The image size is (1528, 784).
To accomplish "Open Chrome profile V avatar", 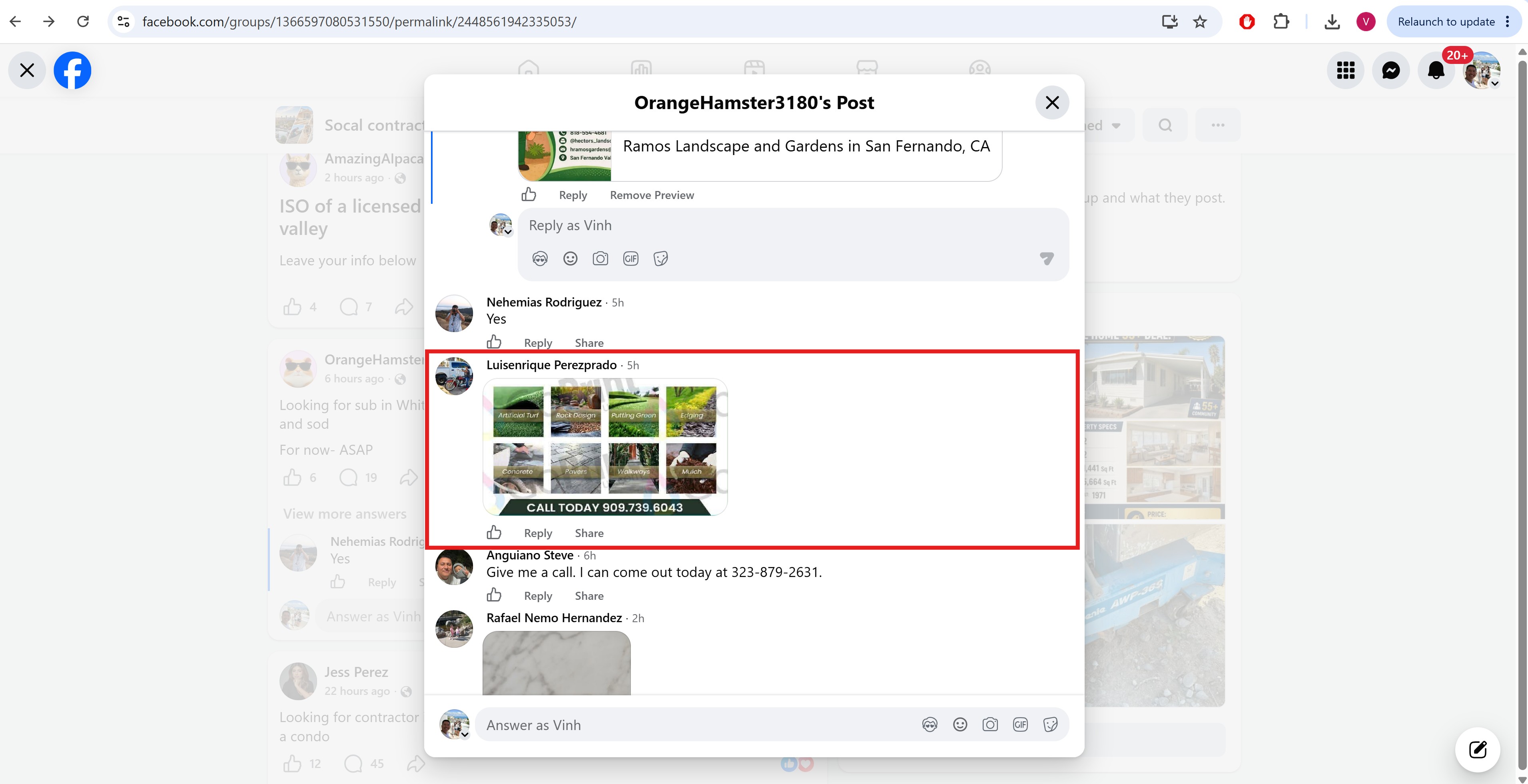I will pos(1365,22).
